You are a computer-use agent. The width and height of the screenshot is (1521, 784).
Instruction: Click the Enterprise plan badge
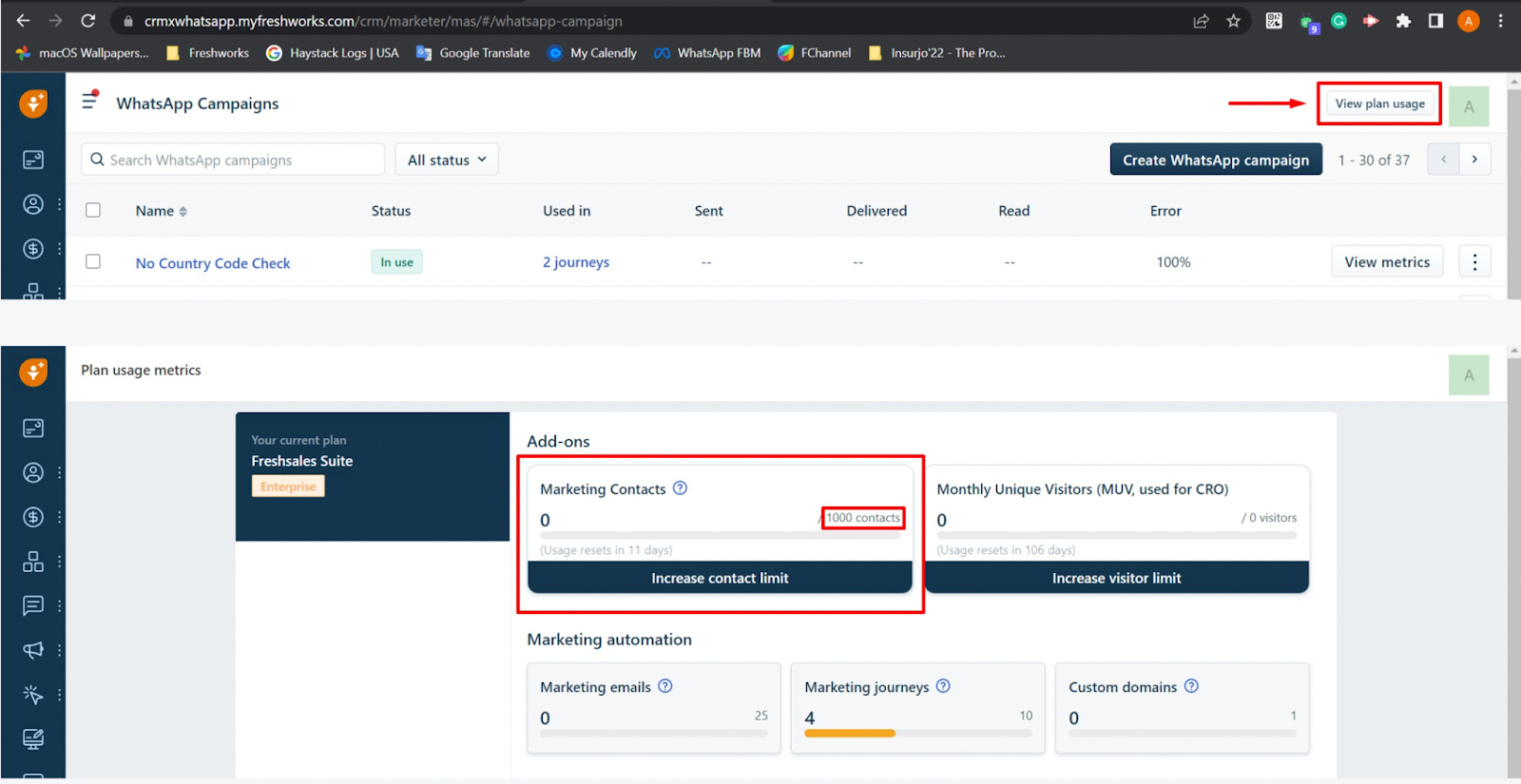coord(288,487)
